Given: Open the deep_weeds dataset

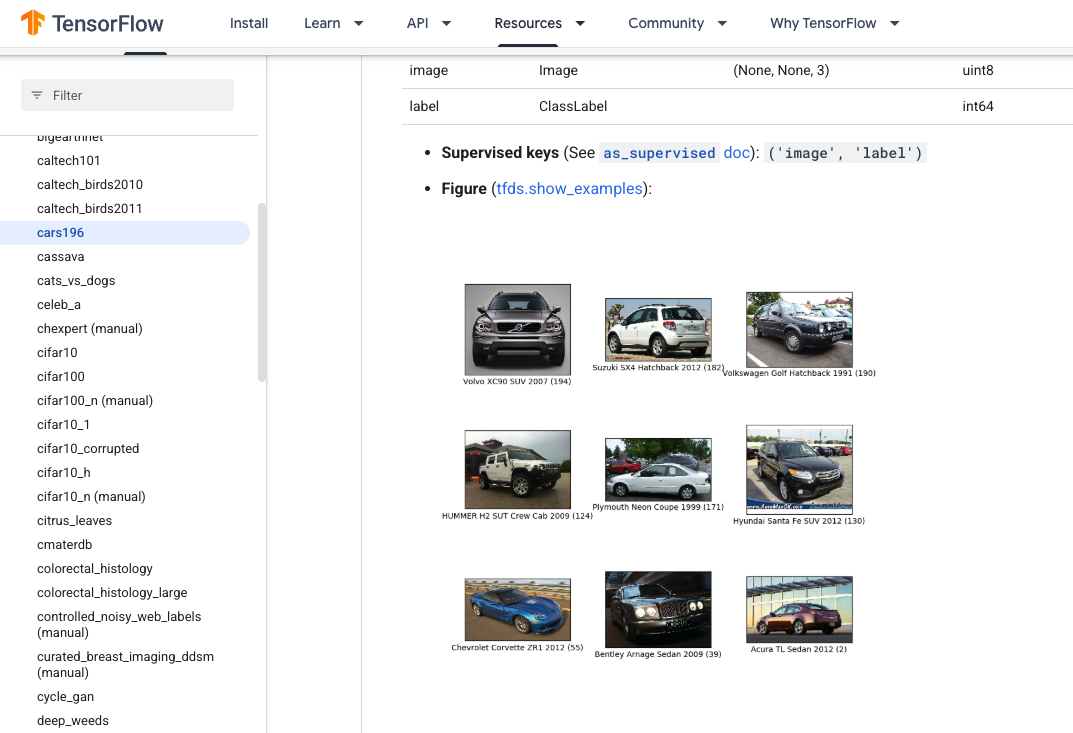Looking at the screenshot, I should point(73,720).
